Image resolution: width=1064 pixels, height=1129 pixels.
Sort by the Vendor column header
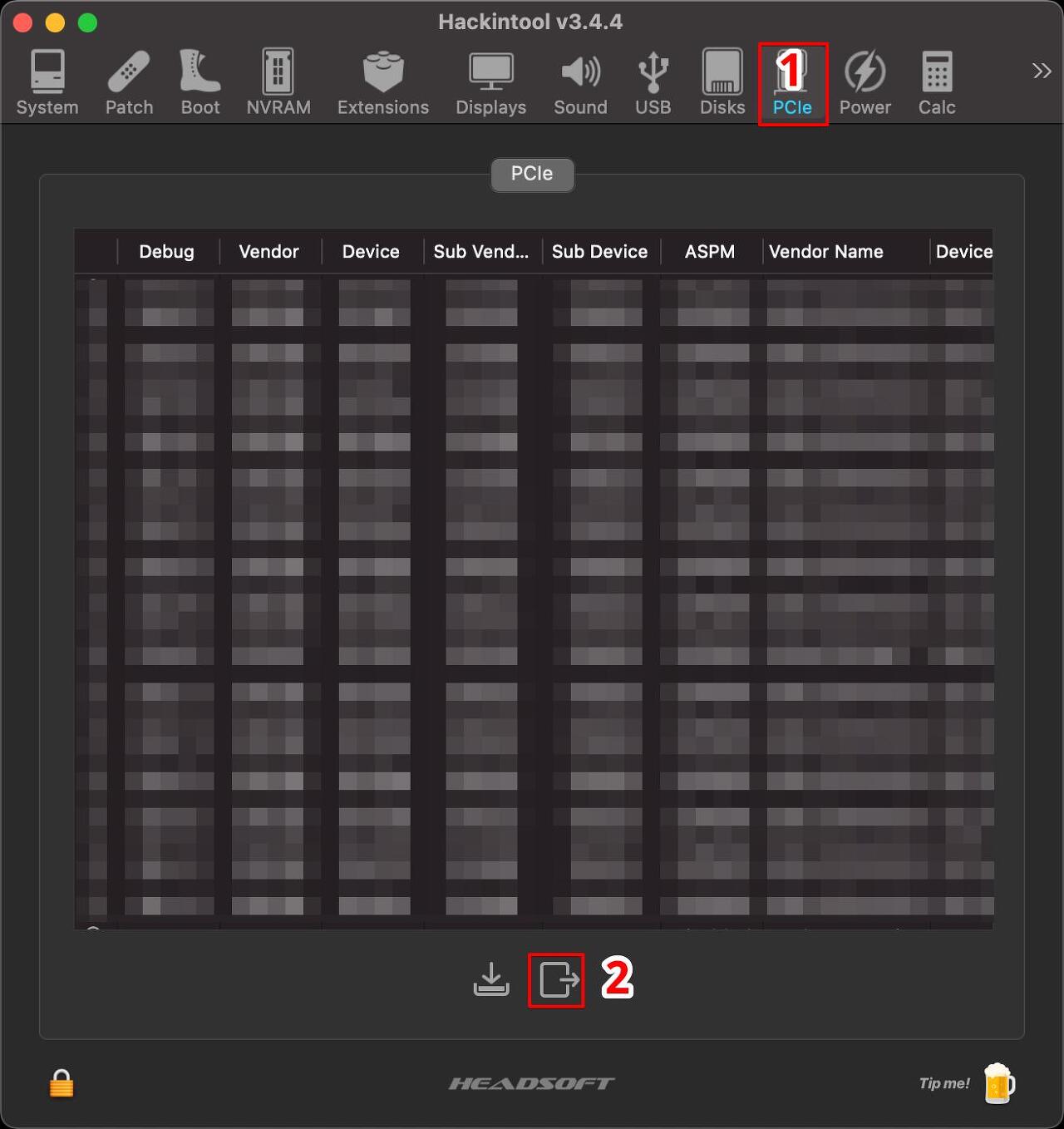268,251
